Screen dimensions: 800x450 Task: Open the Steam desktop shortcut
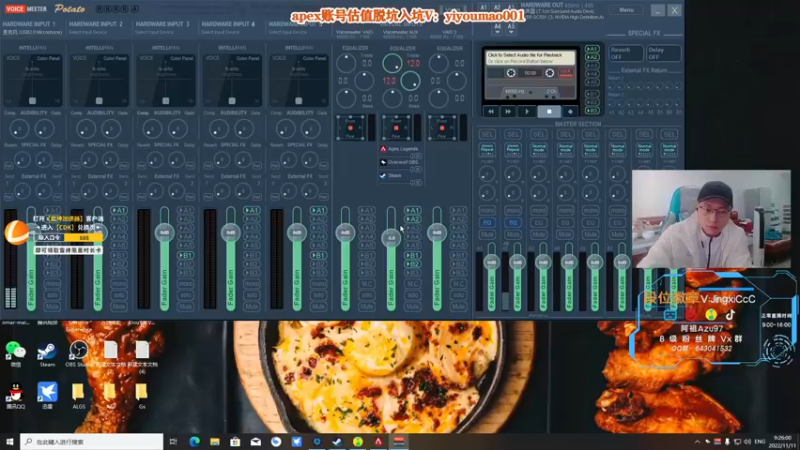47,353
